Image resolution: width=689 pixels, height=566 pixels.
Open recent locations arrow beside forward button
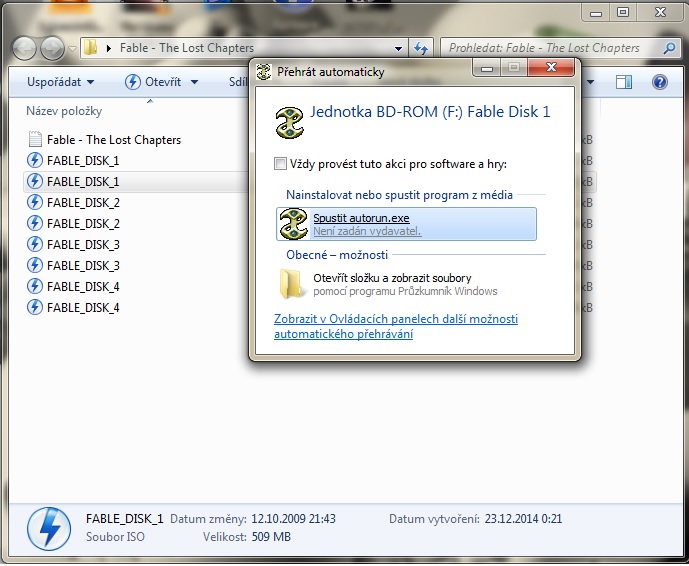click(x=73, y=49)
